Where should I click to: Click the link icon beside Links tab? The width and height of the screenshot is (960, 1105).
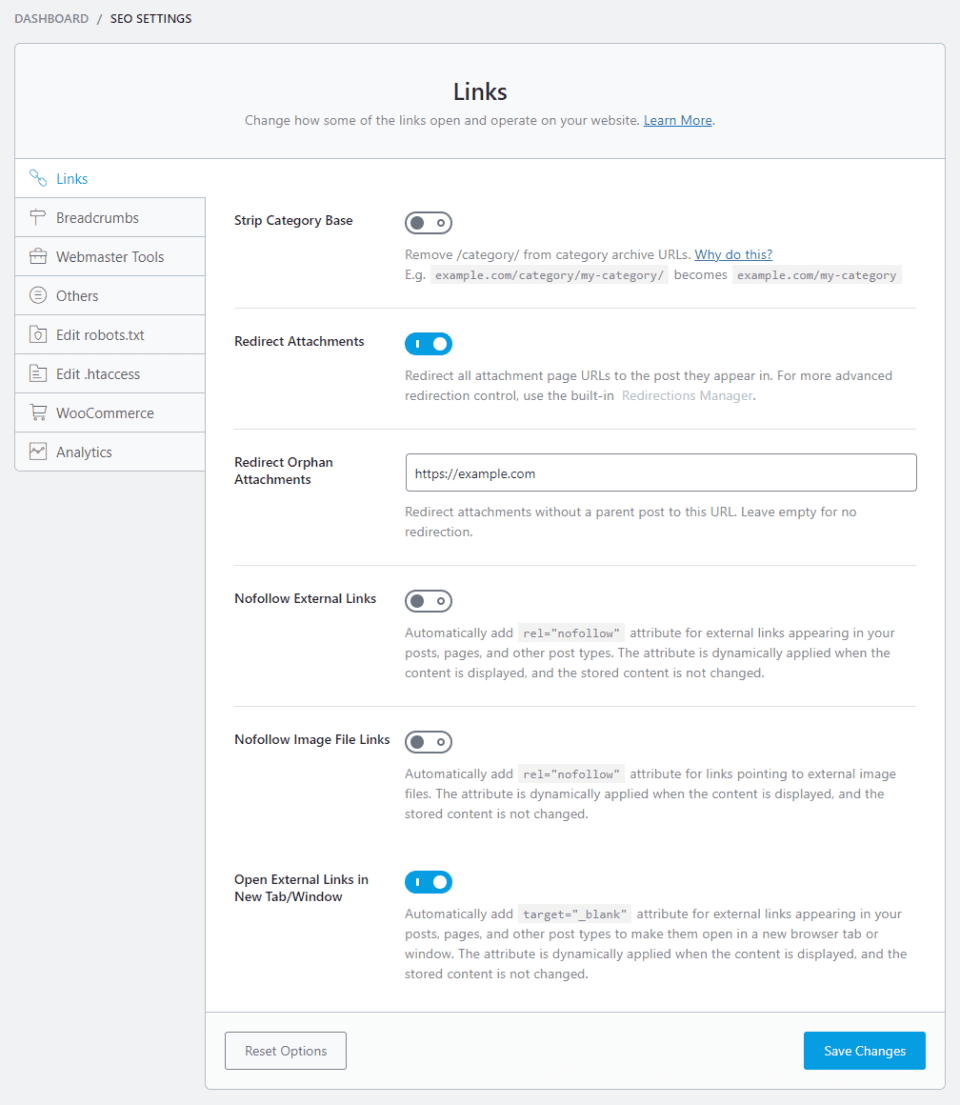point(37,178)
